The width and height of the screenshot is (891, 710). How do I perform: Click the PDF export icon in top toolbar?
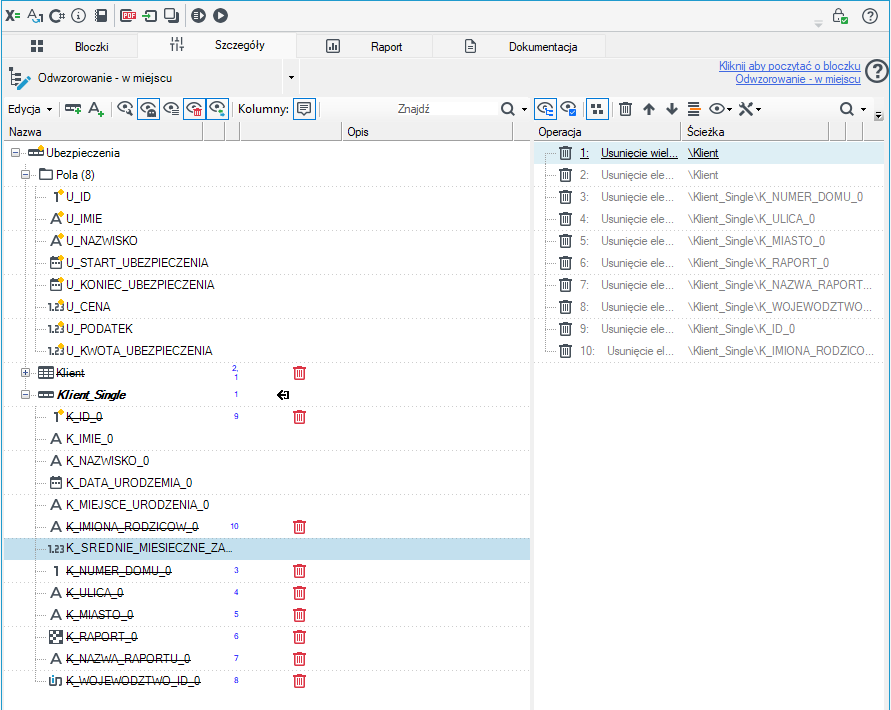click(x=128, y=15)
